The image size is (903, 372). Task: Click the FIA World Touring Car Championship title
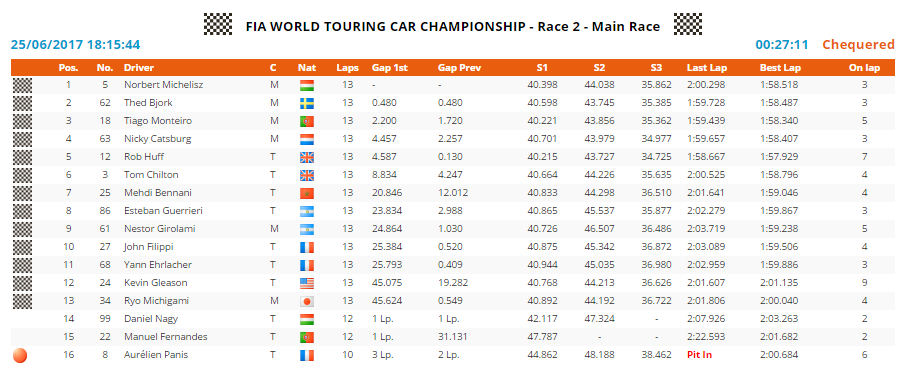point(453,26)
